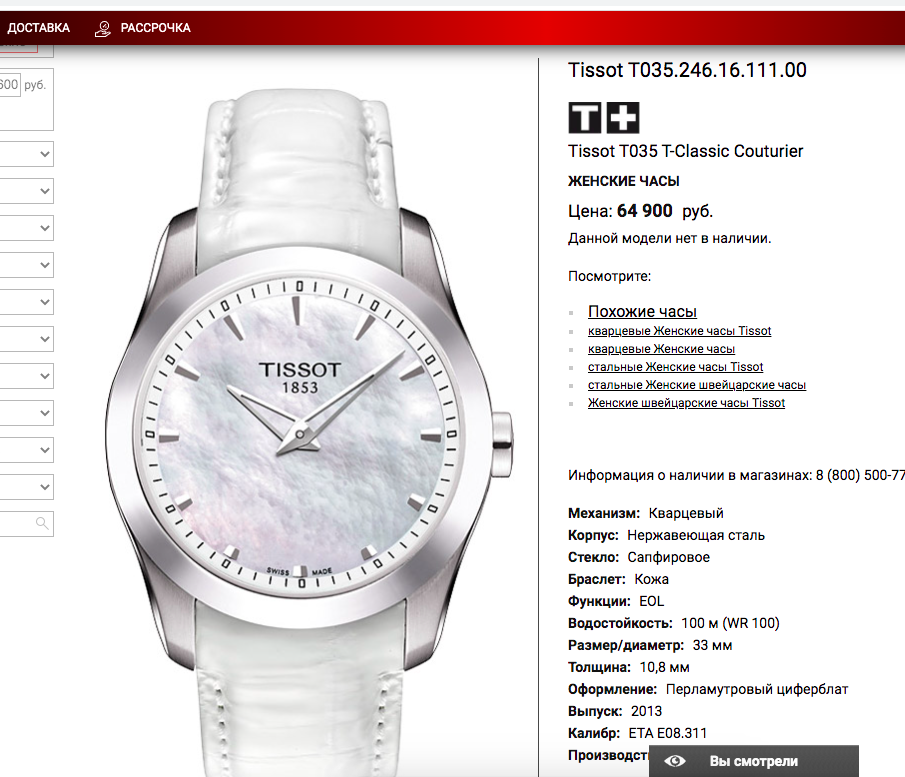Viewport: 905px width, 777px height.
Task: Open the Рассрочка menu item
Action: [x=155, y=28]
